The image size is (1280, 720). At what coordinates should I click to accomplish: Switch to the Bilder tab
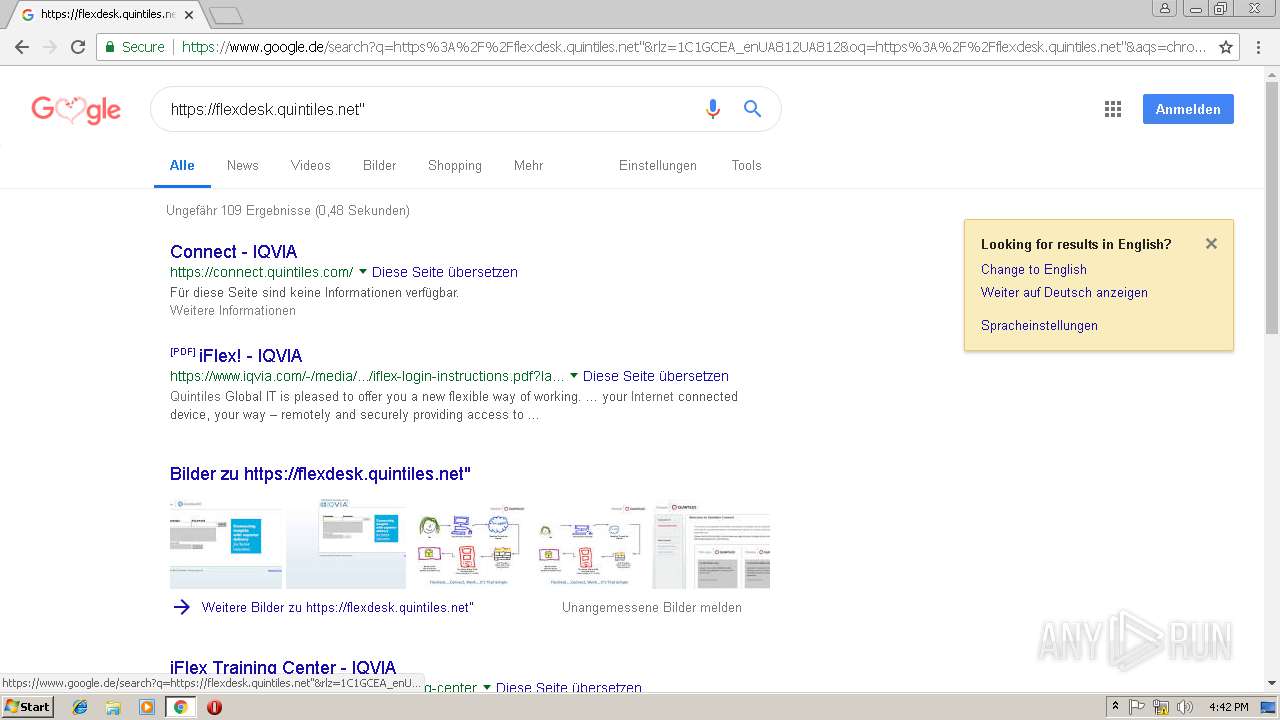pyautogui.click(x=379, y=165)
